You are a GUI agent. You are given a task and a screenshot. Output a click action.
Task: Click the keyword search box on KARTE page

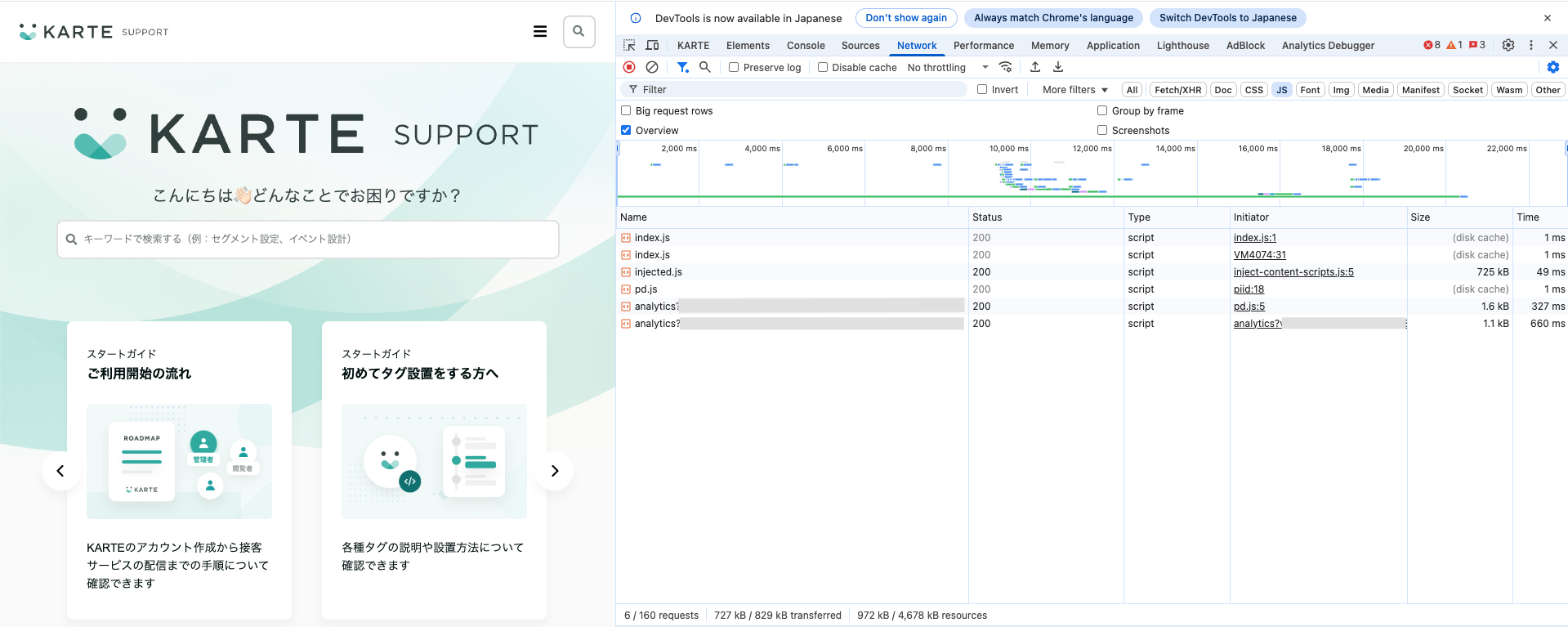click(308, 240)
